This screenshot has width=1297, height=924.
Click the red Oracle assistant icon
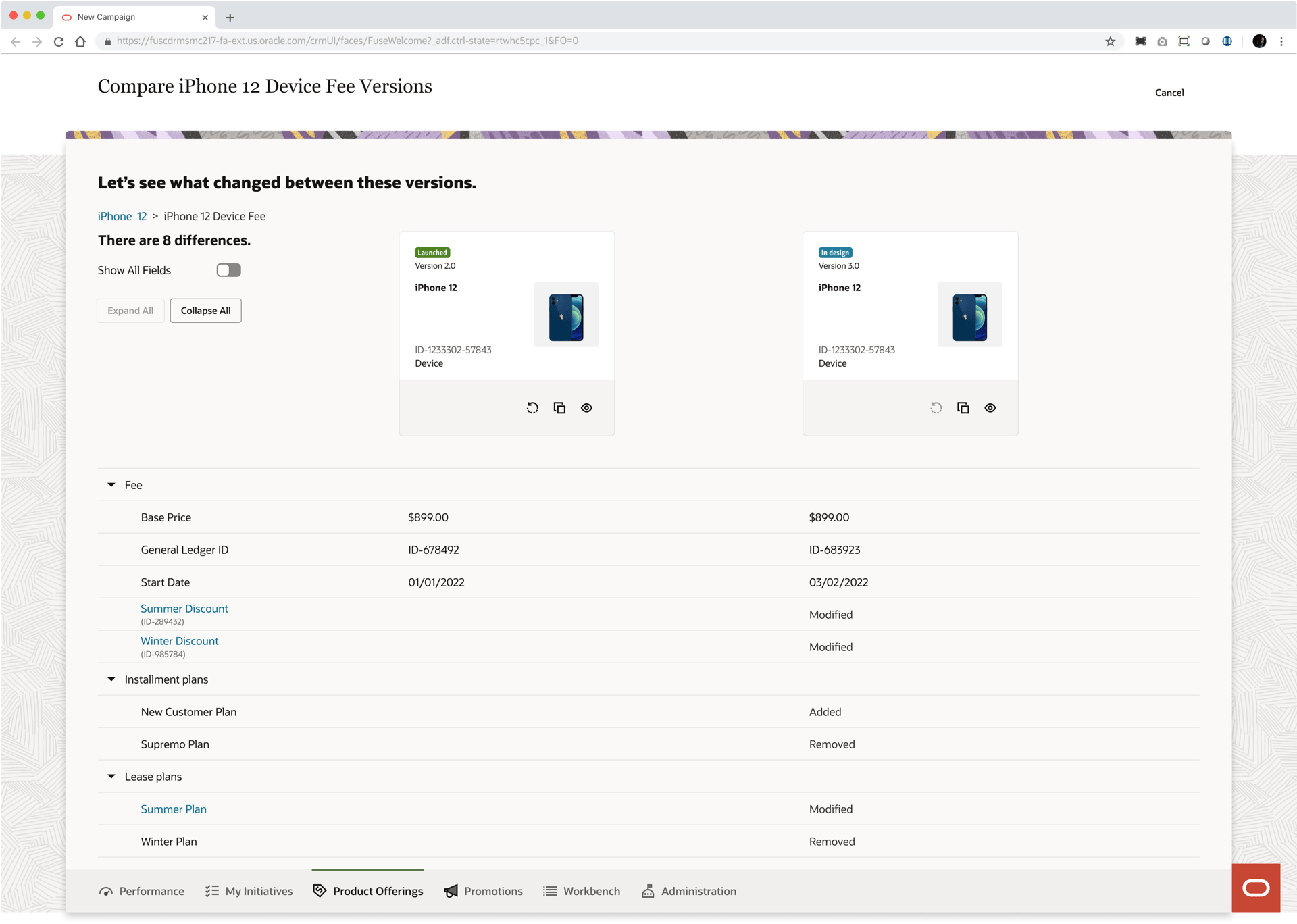coord(1255,888)
